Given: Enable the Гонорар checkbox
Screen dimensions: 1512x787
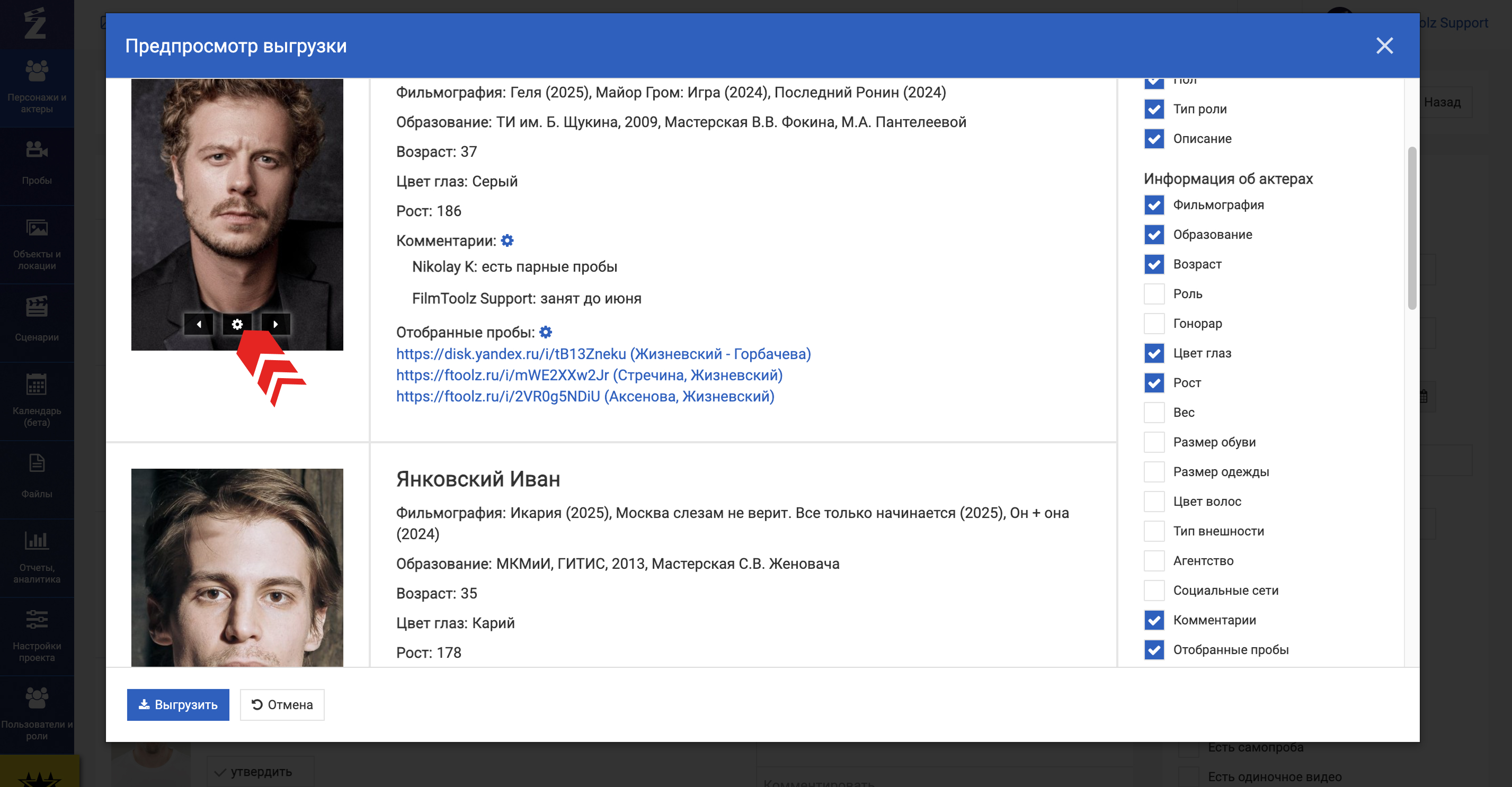Looking at the screenshot, I should (x=1154, y=324).
